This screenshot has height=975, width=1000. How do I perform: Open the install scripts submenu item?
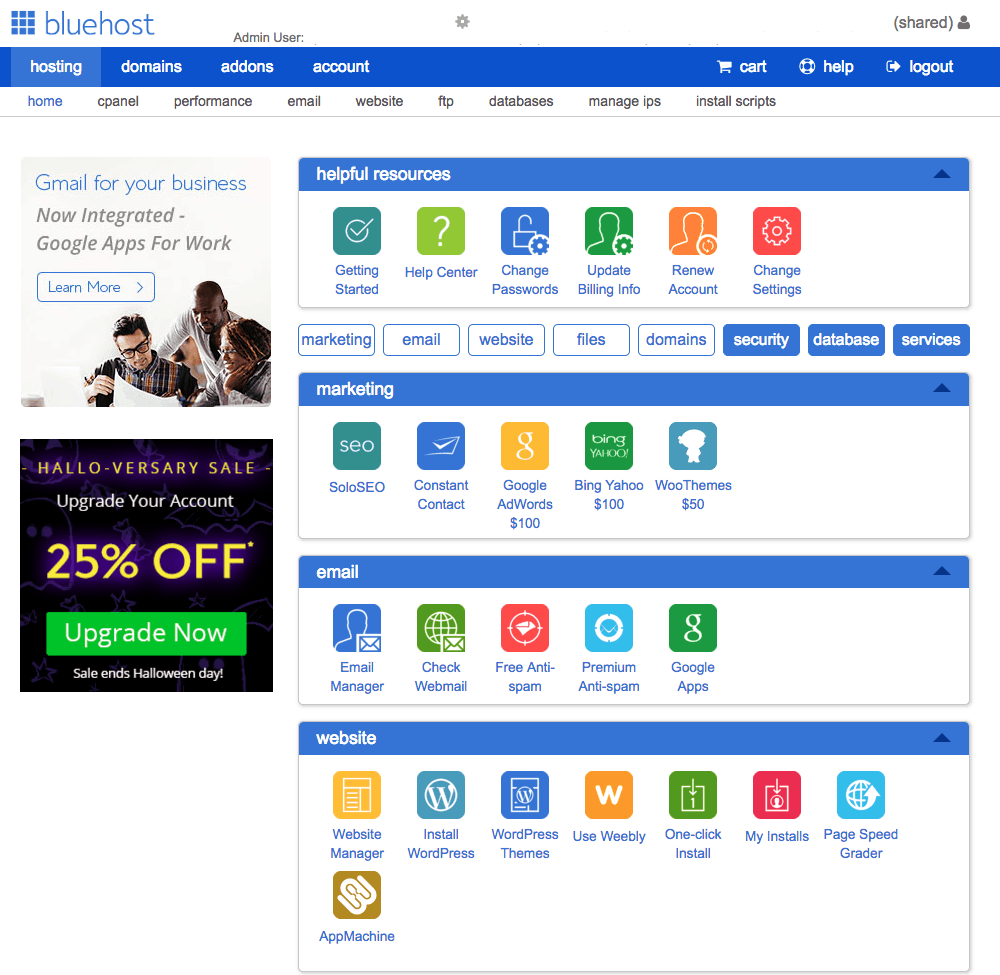(x=735, y=101)
